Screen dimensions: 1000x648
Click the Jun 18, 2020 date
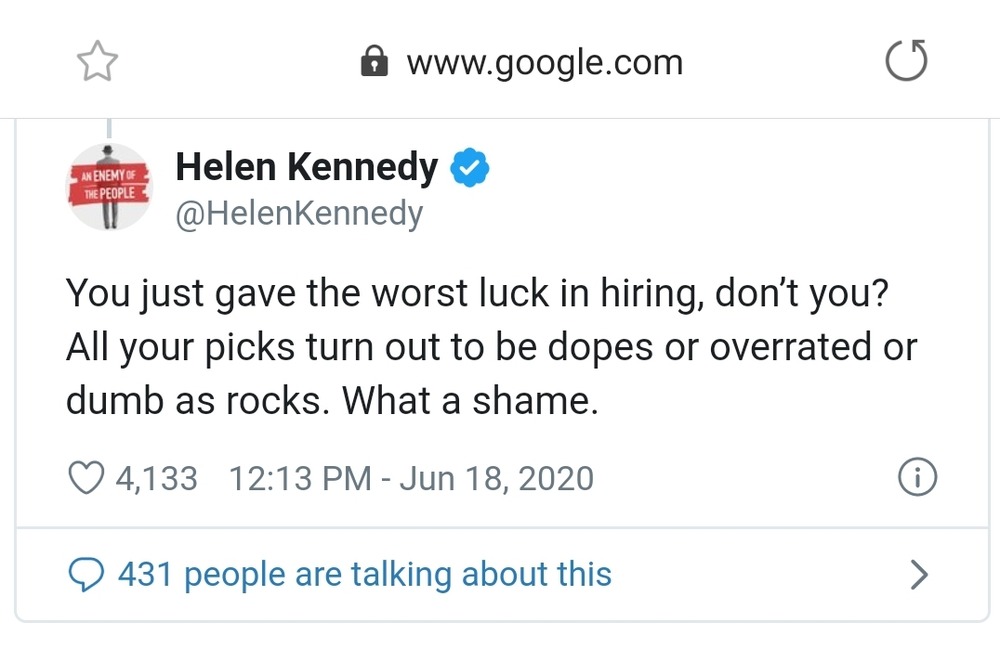click(x=496, y=478)
